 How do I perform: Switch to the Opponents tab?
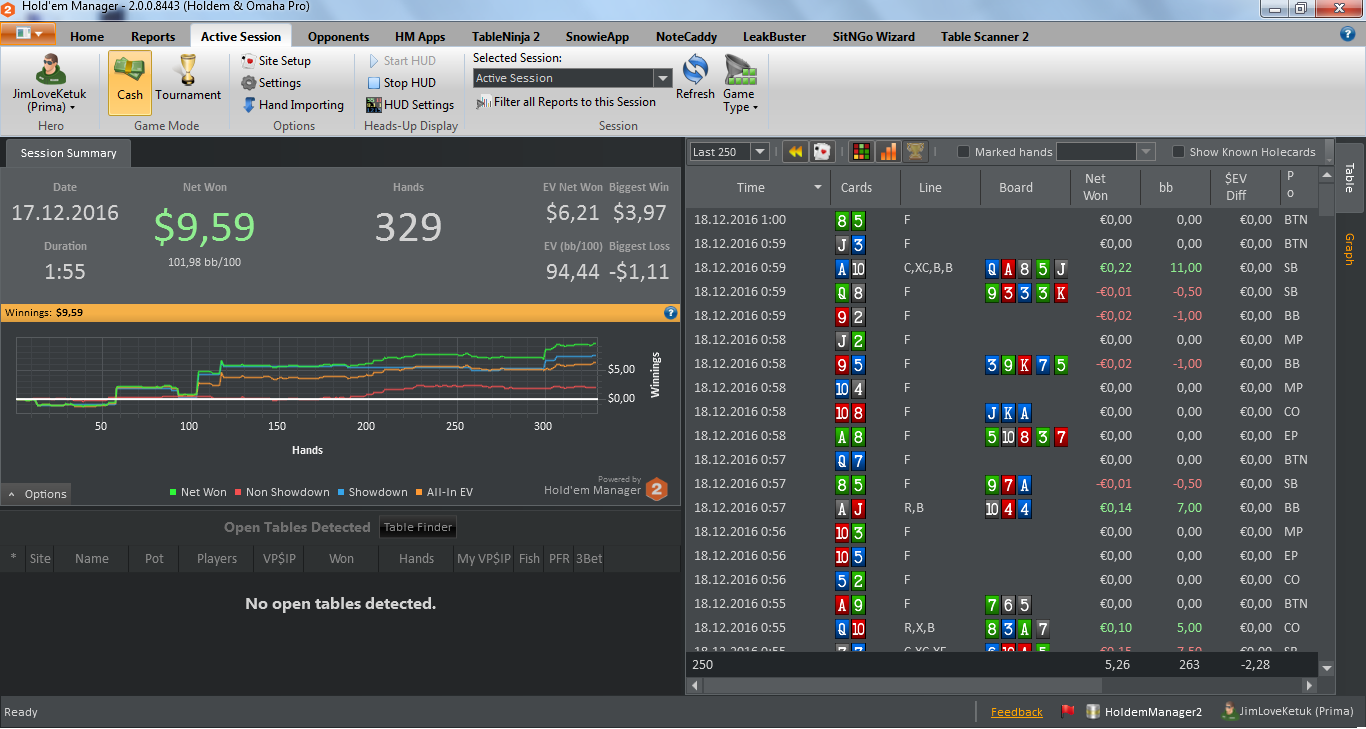[x=338, y=37]
